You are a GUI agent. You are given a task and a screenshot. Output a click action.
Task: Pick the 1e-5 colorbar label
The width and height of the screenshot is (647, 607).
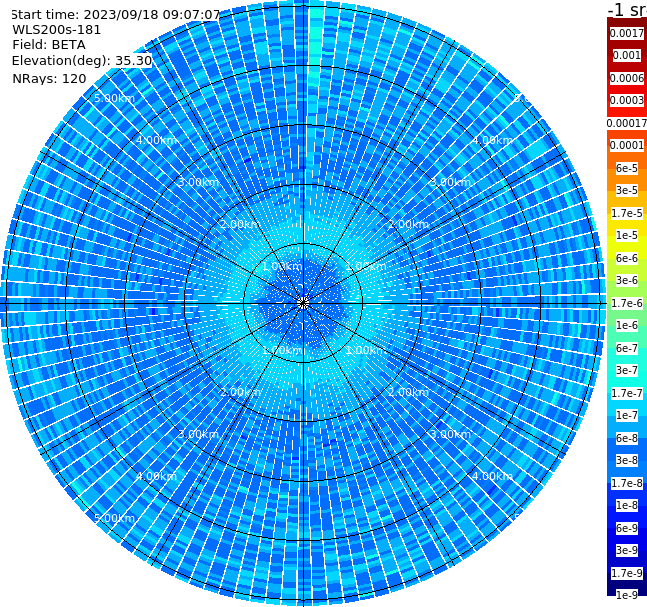[x=627, y=235]
